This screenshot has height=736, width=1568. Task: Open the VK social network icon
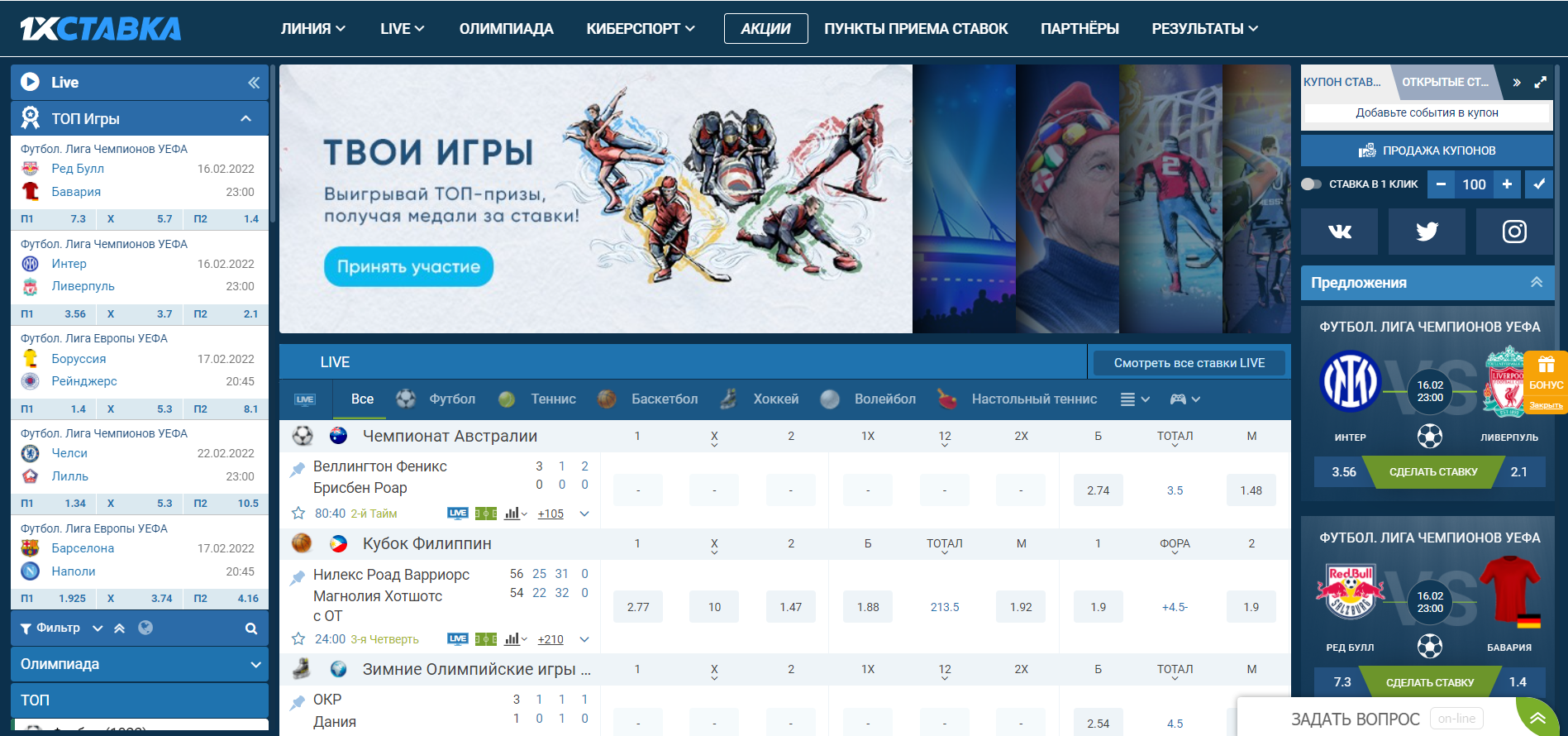pos(1339,232)
